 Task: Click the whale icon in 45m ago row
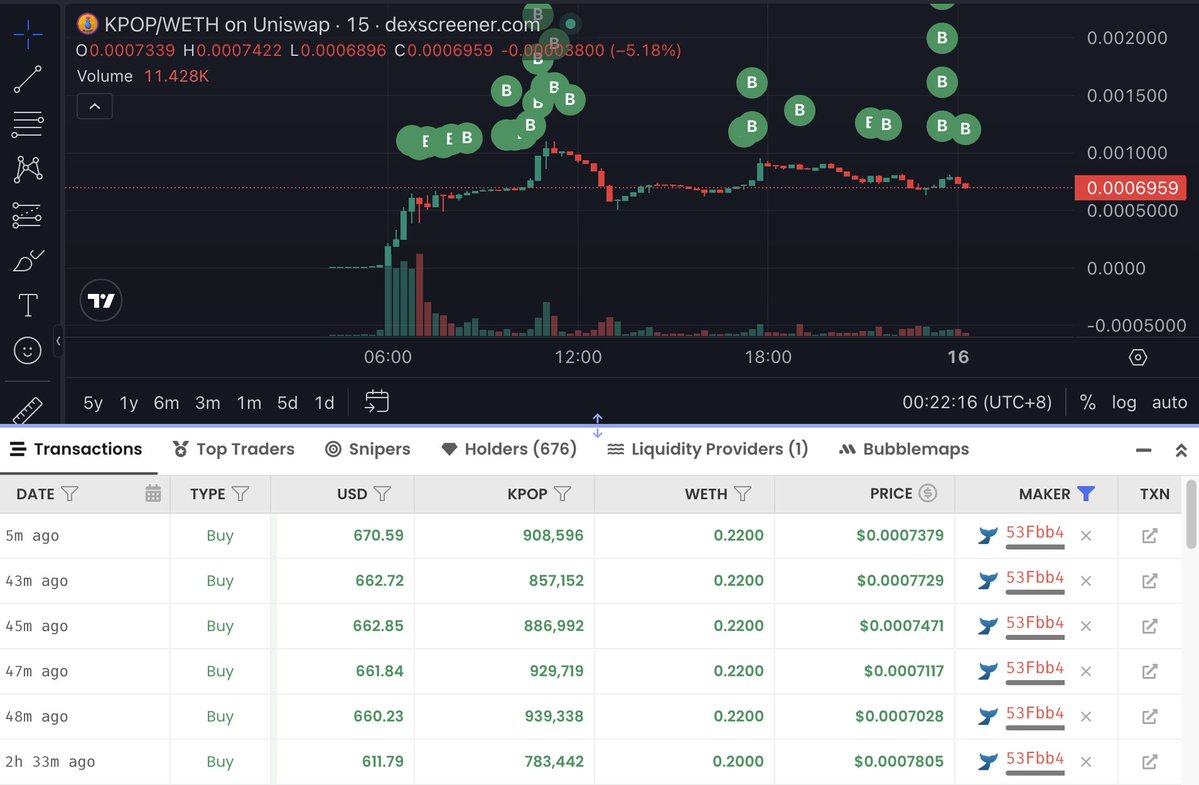click(988, 626)
